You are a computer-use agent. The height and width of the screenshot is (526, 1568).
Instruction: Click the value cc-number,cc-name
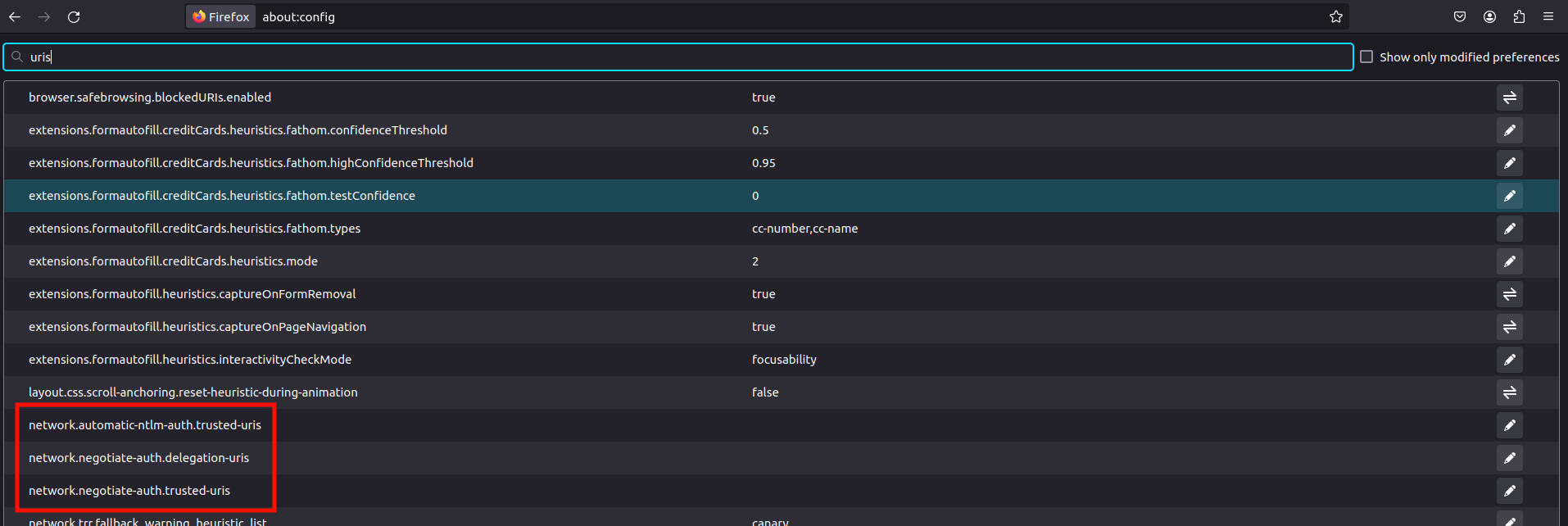[x=804, y=229]
